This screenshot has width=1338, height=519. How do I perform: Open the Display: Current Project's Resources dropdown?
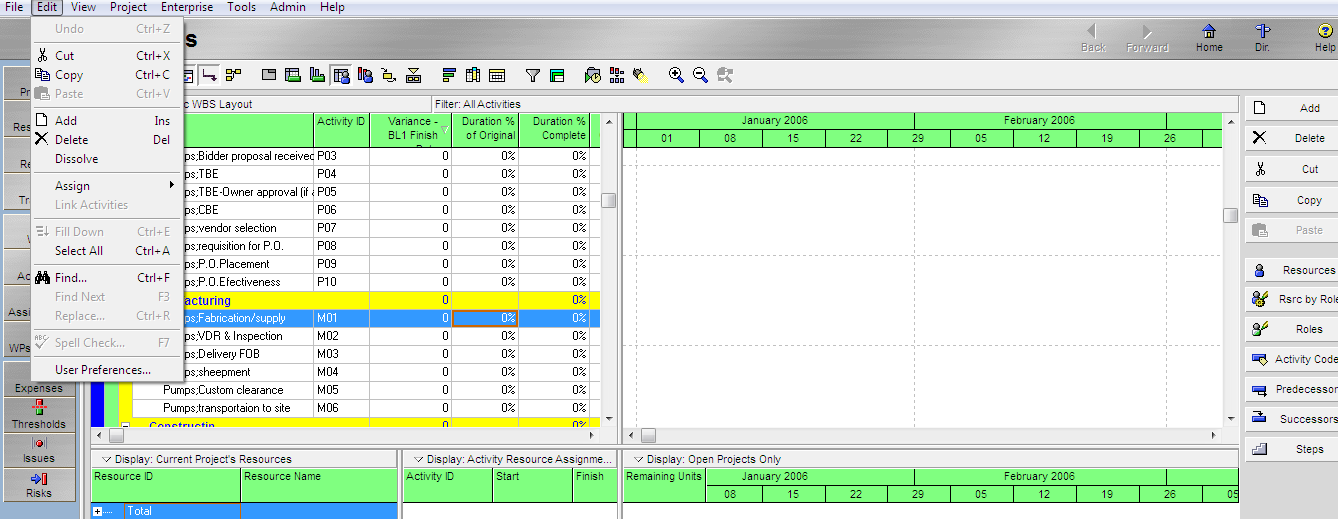105,459
